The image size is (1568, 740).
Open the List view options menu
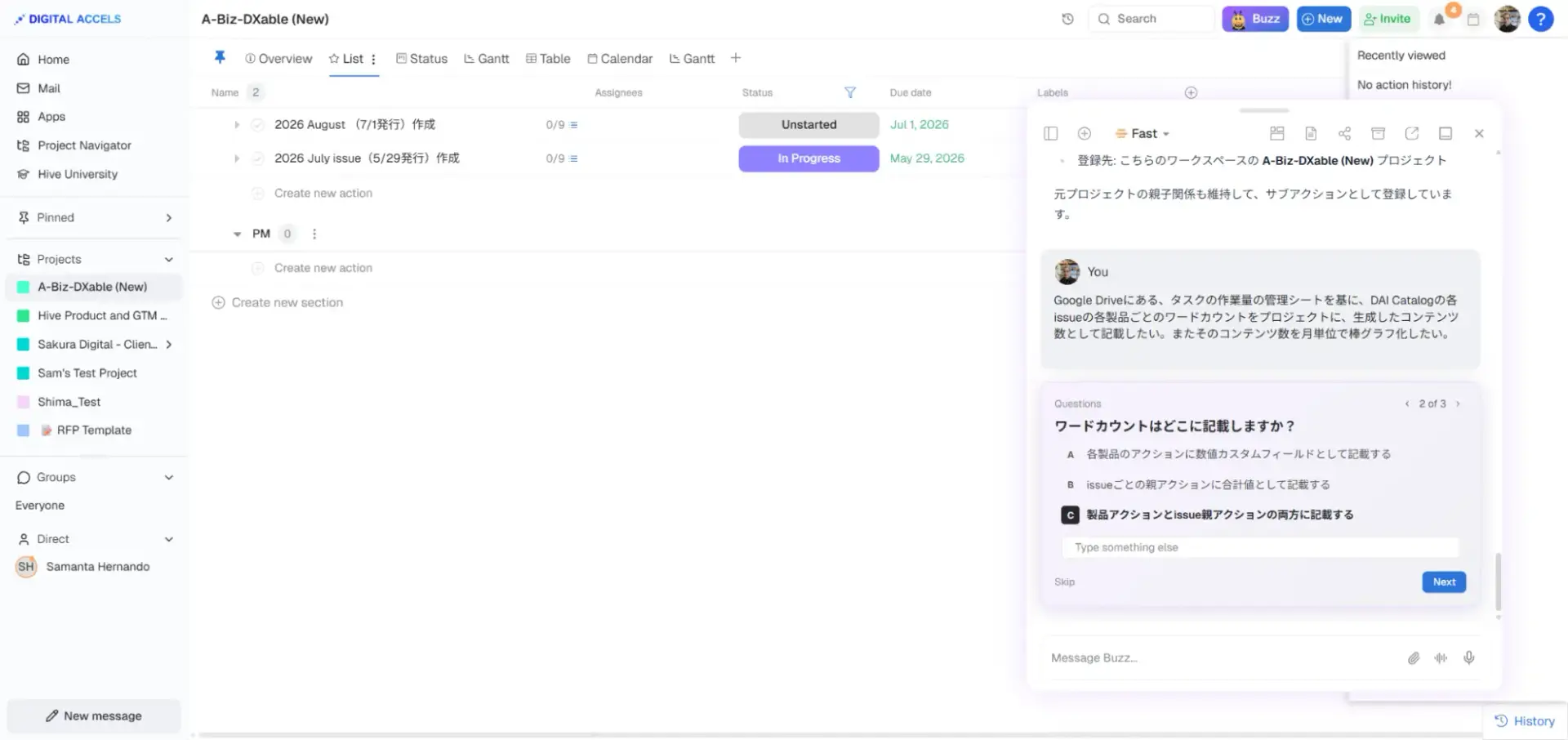(373, 59)
